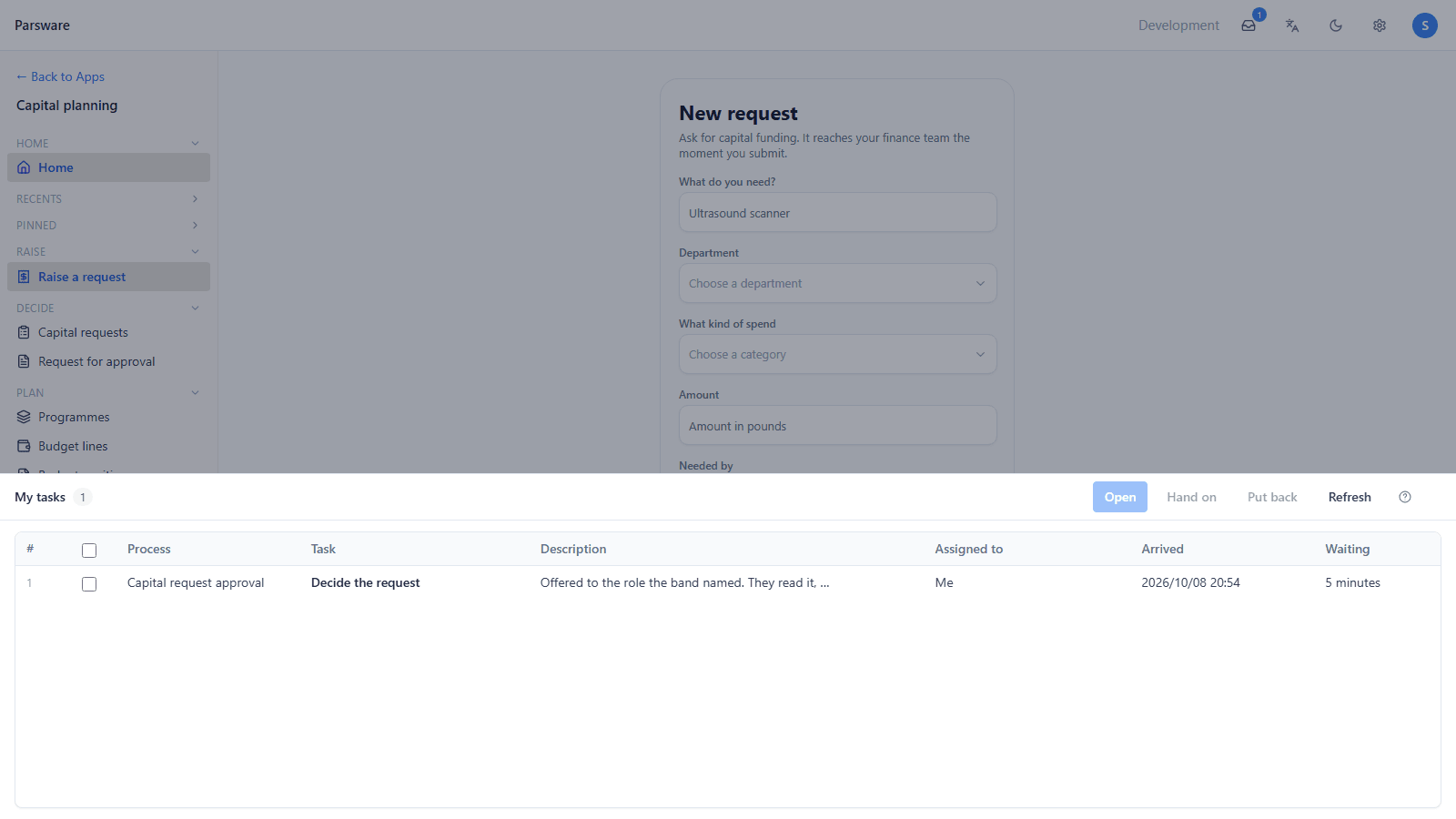Click the Programmes layers icon
Image resolution: width=1456 pixels, height=819 pixels.
(24, 417)
